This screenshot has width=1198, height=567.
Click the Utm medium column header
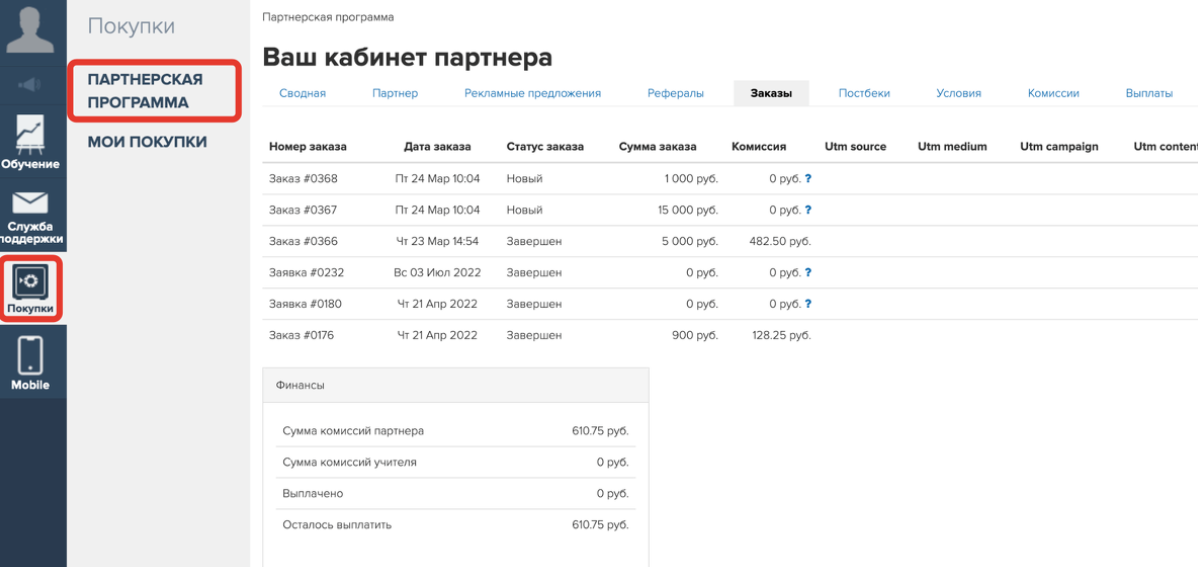[x=952, y=147]
